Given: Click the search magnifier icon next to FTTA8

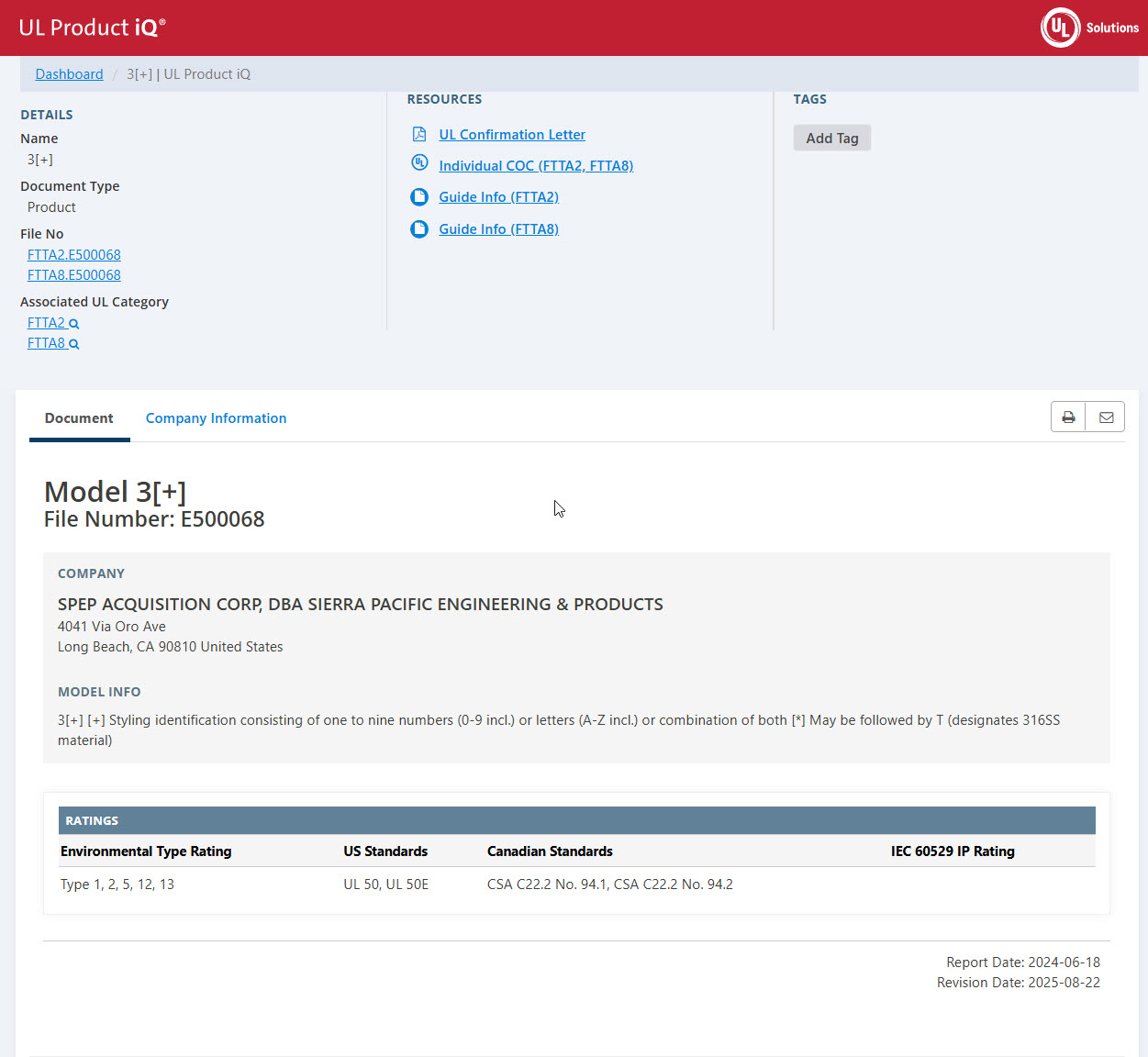Looking at the screenshot, I should pos(74,344).
